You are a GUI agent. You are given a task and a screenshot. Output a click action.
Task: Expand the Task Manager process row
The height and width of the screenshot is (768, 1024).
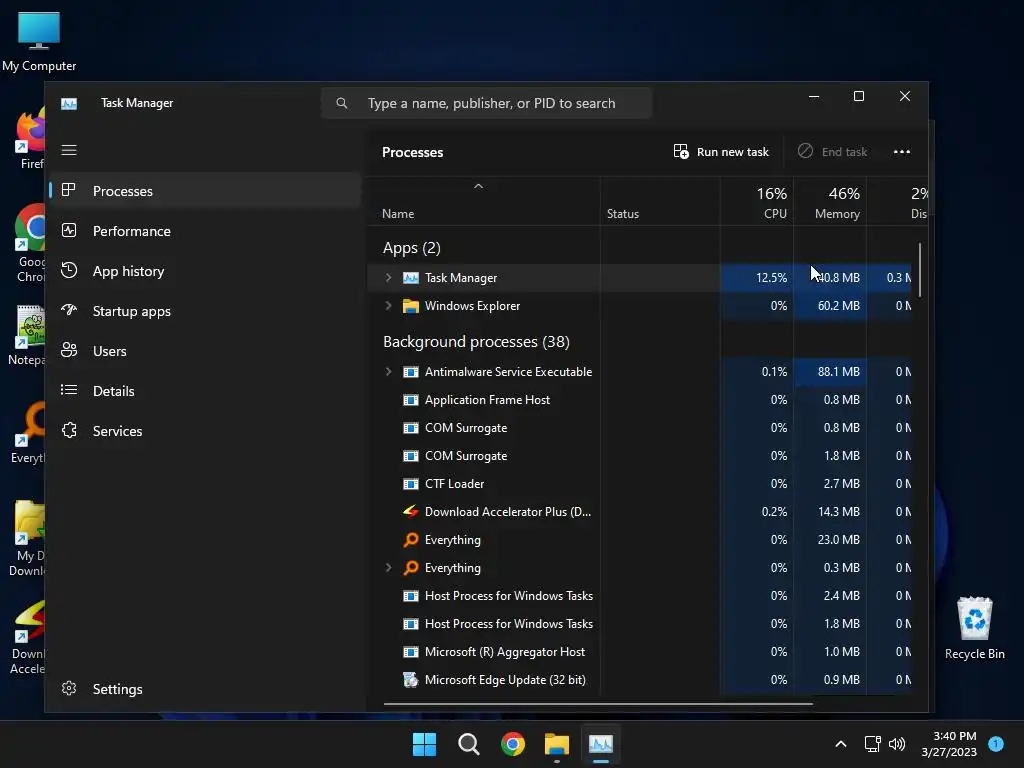(389, 278)
